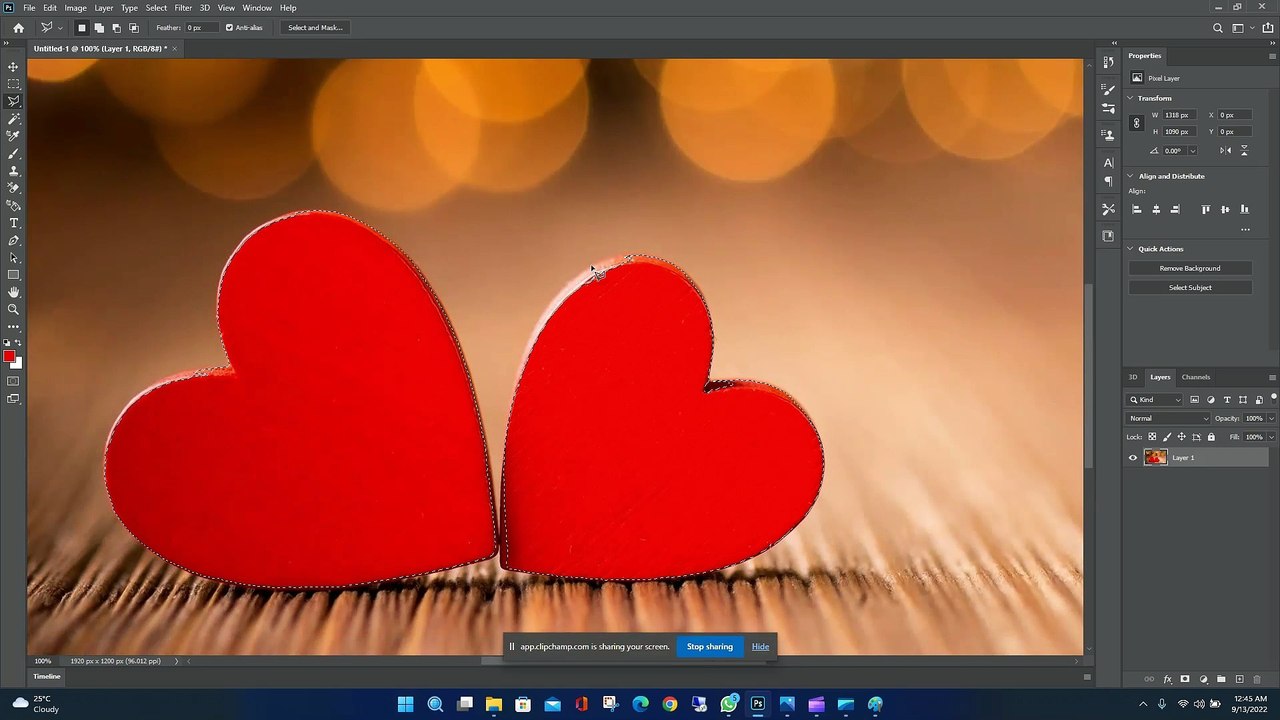The image size is (1280, 720).
Task: Open the Image menu
Action: 76,8
